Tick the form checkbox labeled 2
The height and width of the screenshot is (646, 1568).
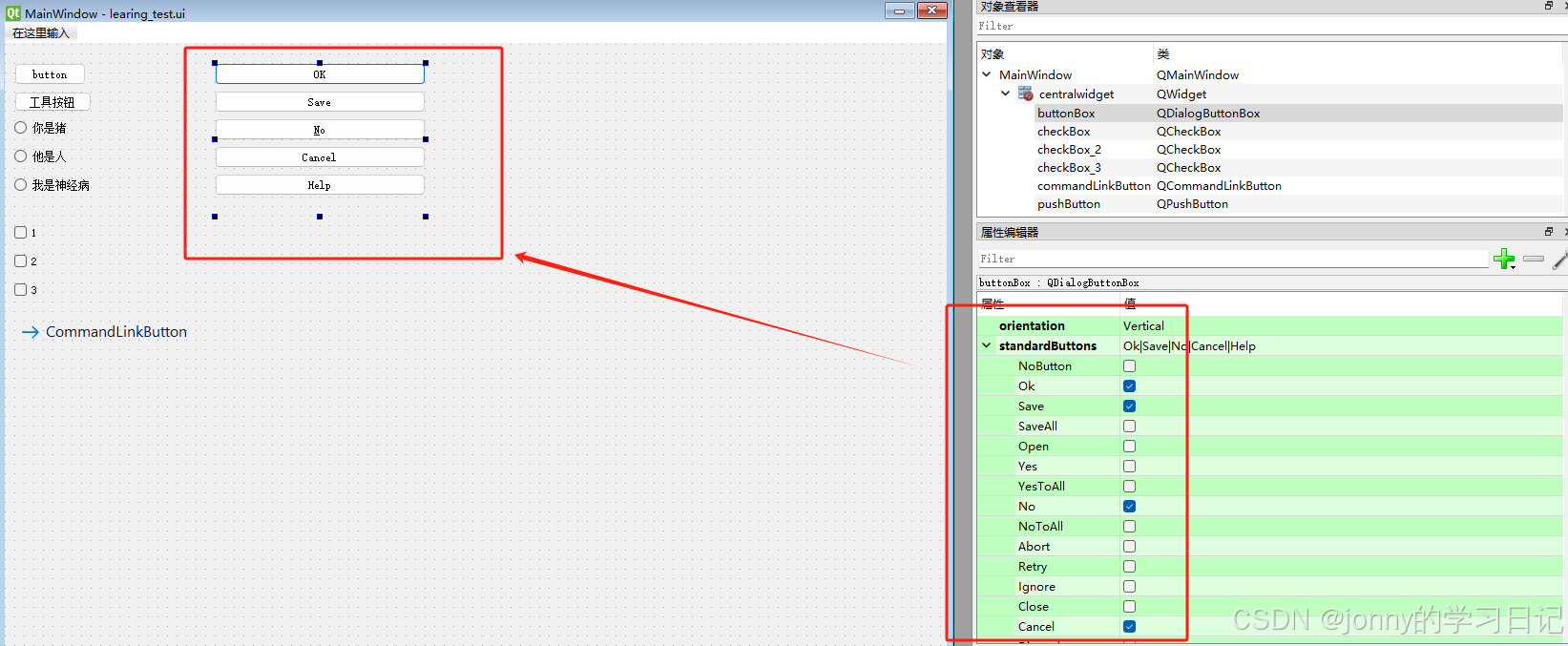pyautogui.click(x=20, y=260)
